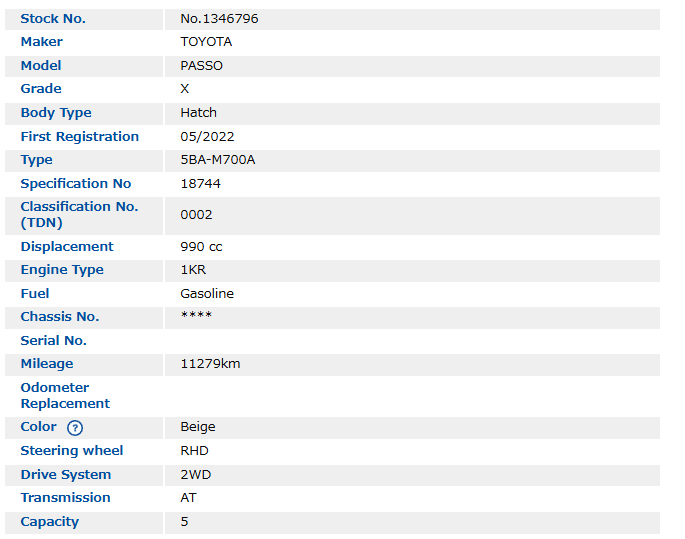Viewport: 685px width, 539px height.
Task: Click the Classification No. (TDN) label
Action: click(x=79, y=215)
